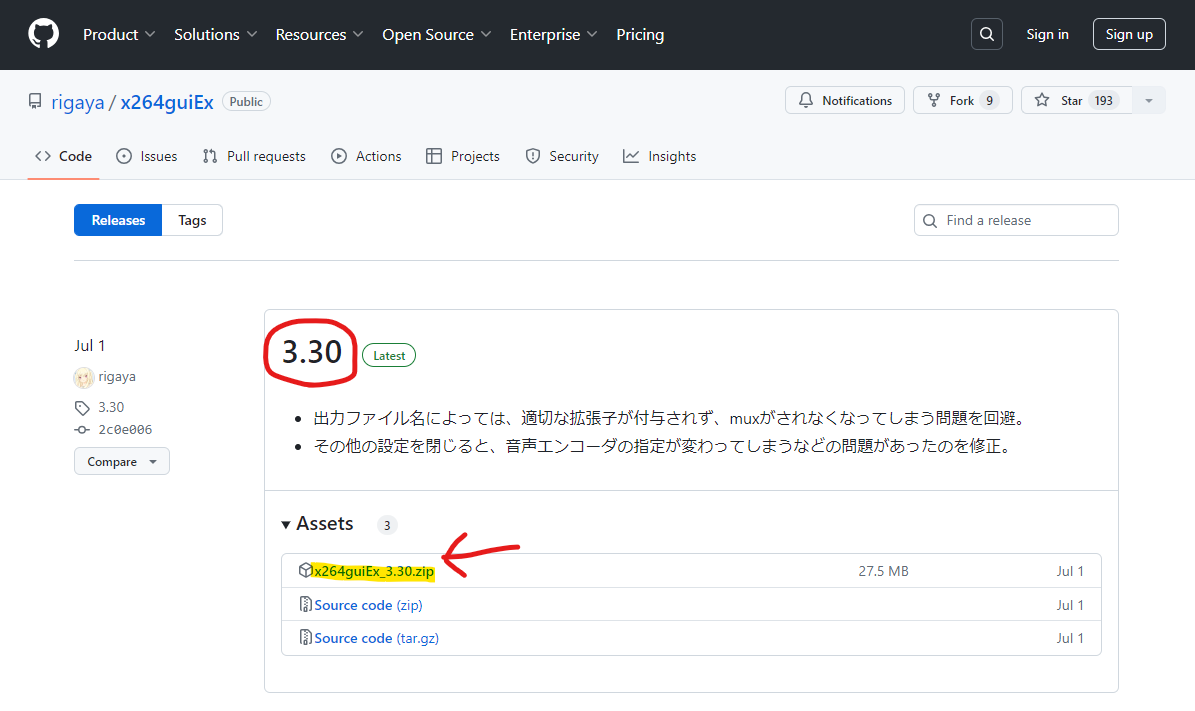Viewport: 1195px width, 711px height.
Task: Open the Pricing link
Action: 640,34
